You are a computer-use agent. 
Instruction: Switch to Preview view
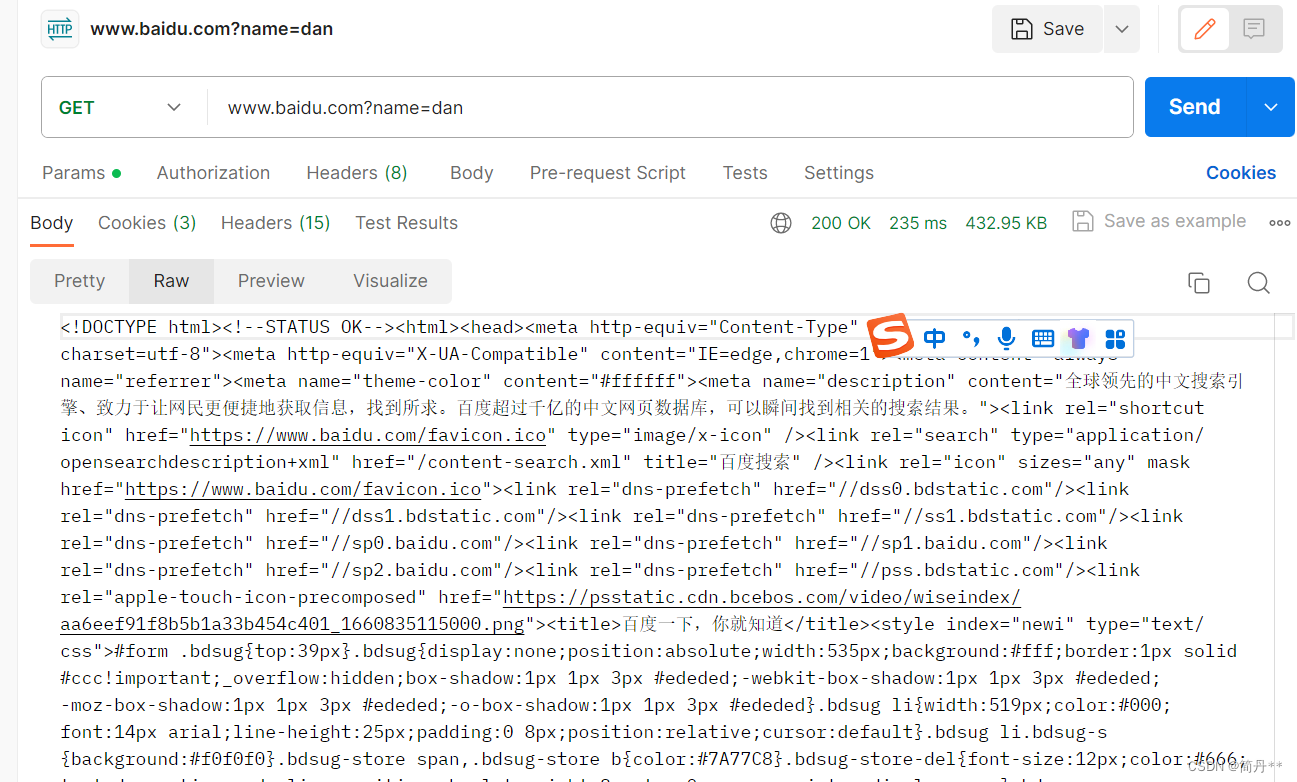coord(271,281)
